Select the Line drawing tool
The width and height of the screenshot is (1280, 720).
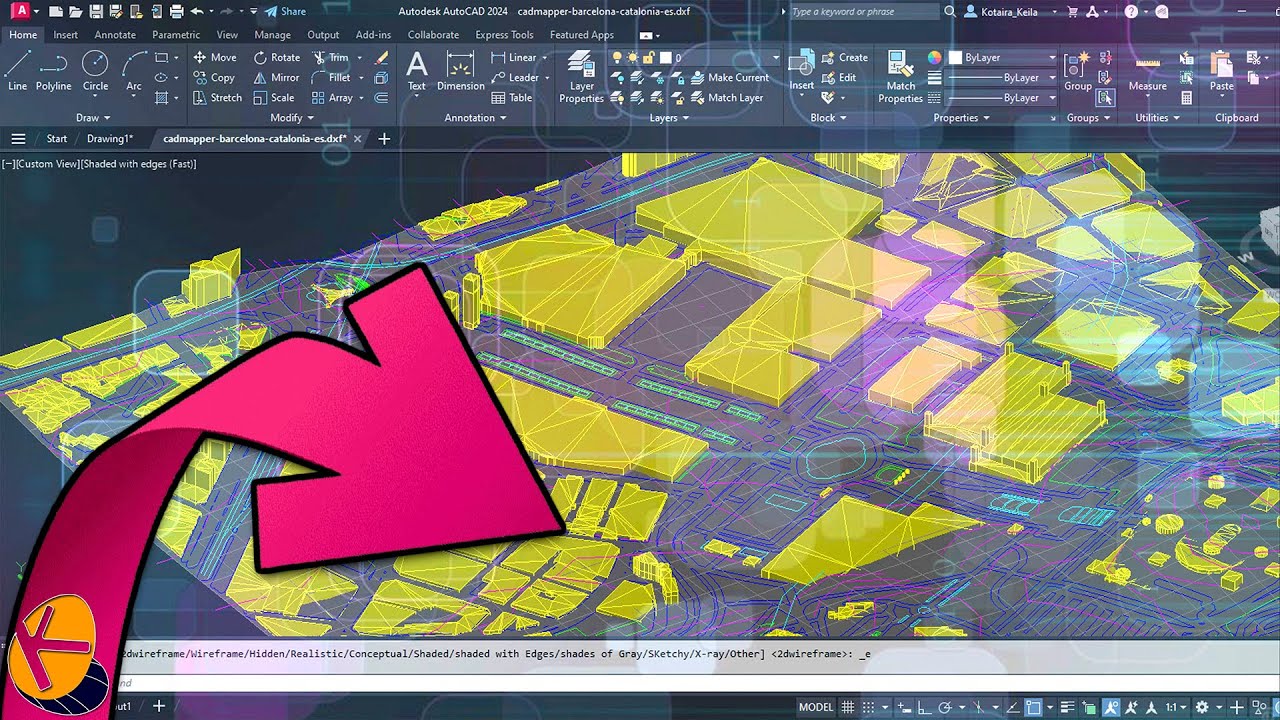point(17,72)
